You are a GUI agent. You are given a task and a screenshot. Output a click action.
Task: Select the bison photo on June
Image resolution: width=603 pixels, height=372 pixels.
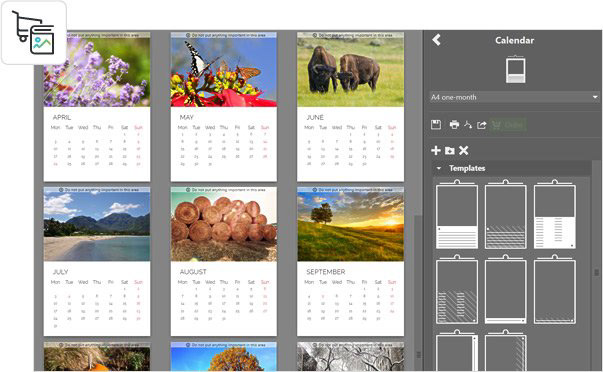point(350,70)
